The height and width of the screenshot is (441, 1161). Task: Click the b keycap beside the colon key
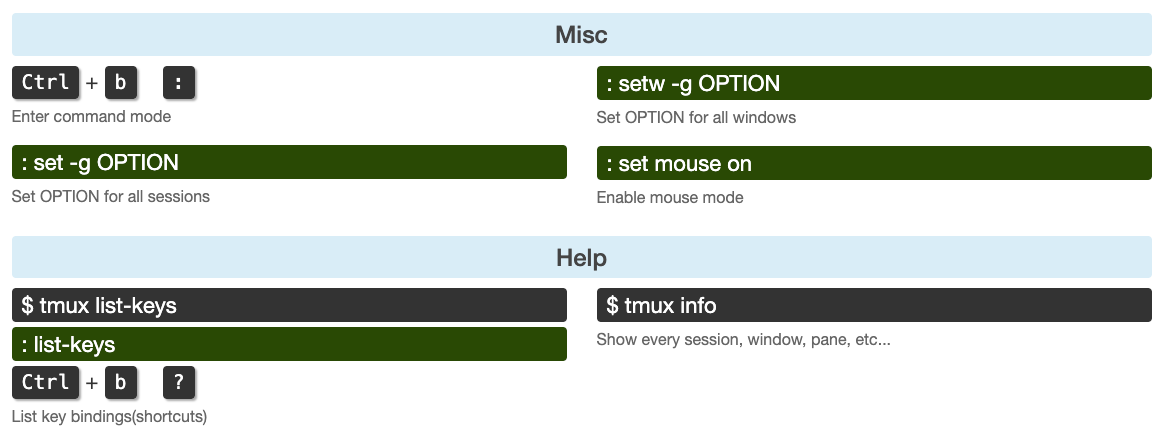pos(120,83)
